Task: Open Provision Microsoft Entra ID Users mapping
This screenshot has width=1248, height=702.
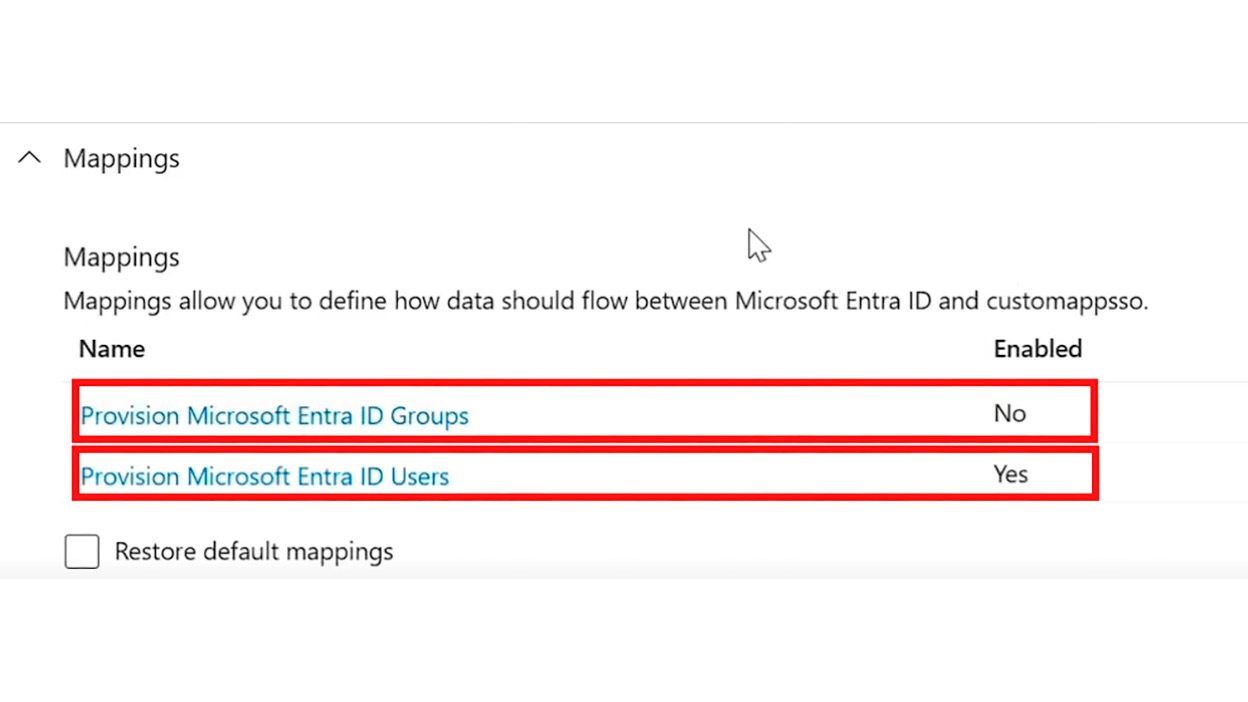Action: point(265,476)
